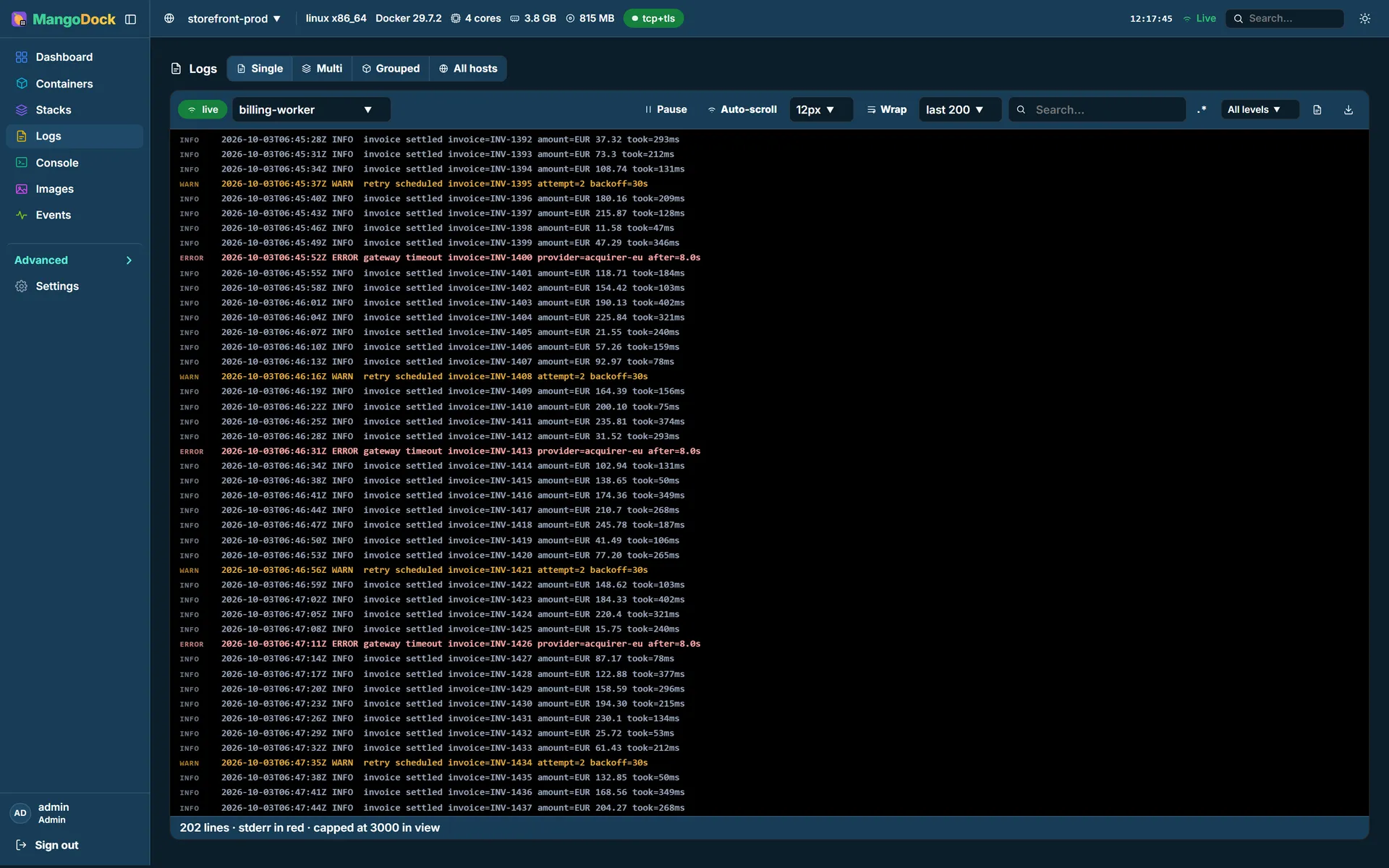The width and height of the screenshot is (1389, 868).
Task: Click the copy log file icon
Action: pyautogui.click(x=1317, y=110)
